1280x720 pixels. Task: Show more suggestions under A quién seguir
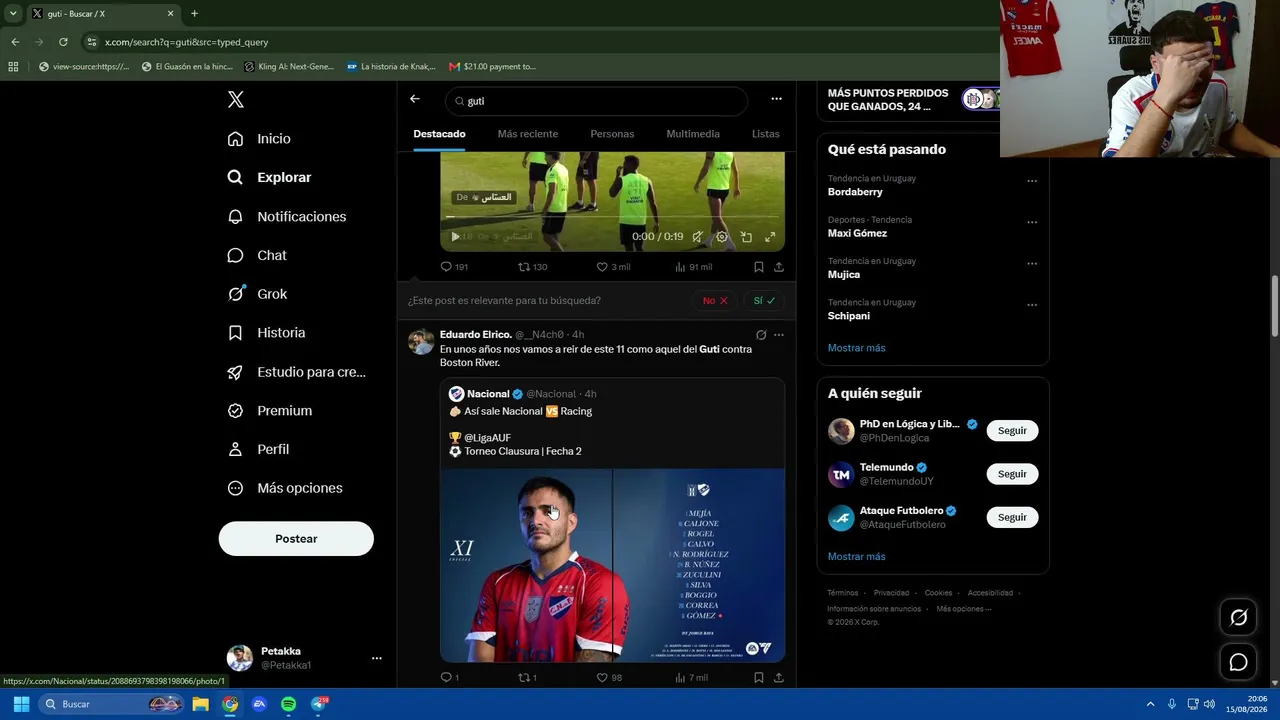(x=857, y=557)
